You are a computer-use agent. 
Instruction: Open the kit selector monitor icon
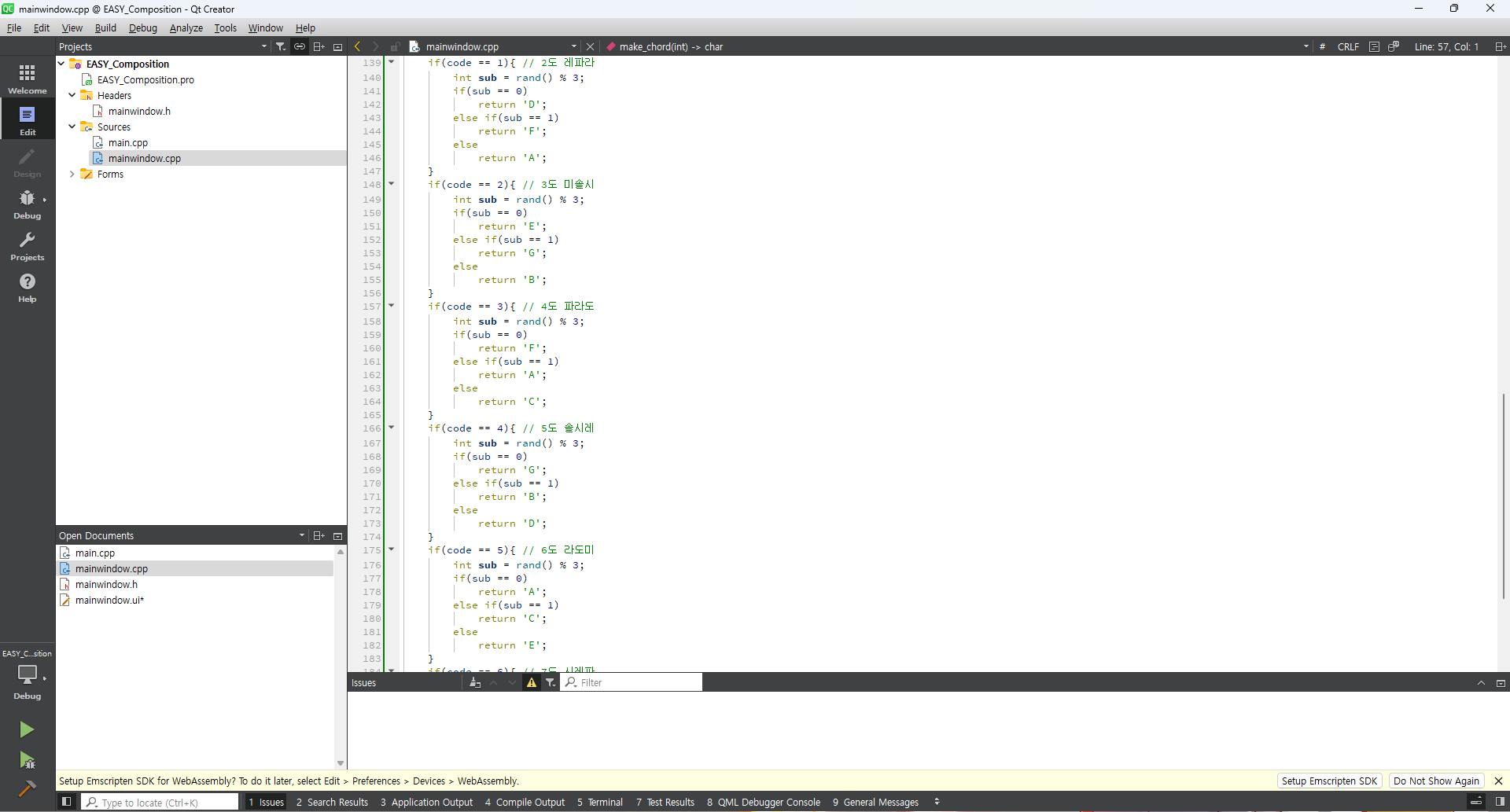coord(28,674)
